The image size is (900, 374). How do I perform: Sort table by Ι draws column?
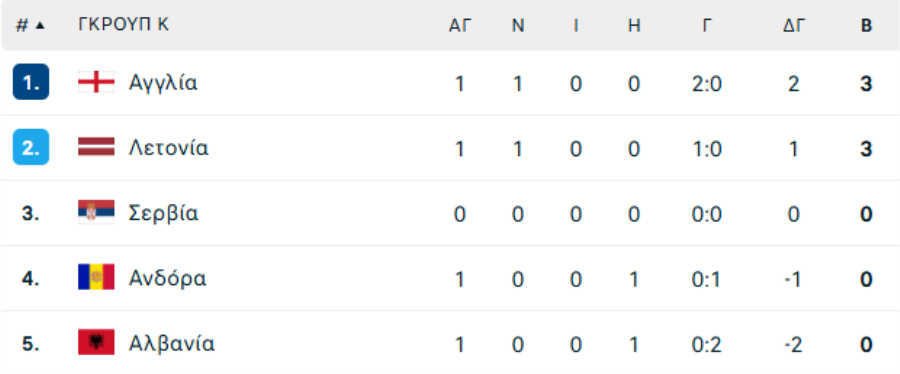(x=576, y=26)
